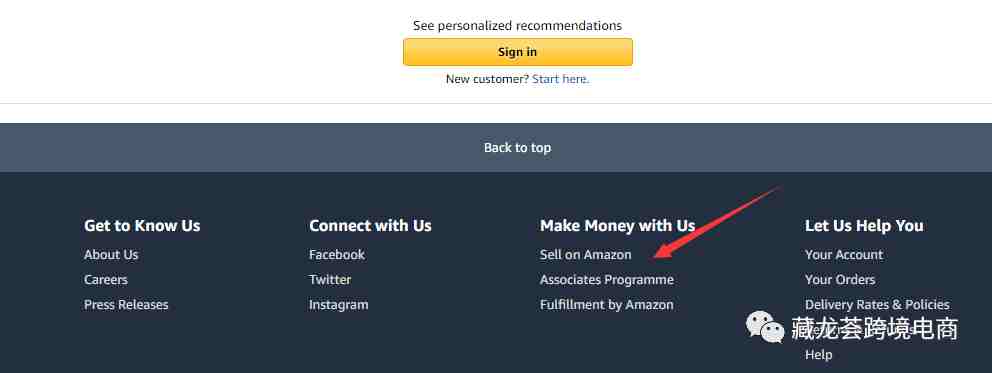Open the Twitter footer link

[x=330, y=279]
